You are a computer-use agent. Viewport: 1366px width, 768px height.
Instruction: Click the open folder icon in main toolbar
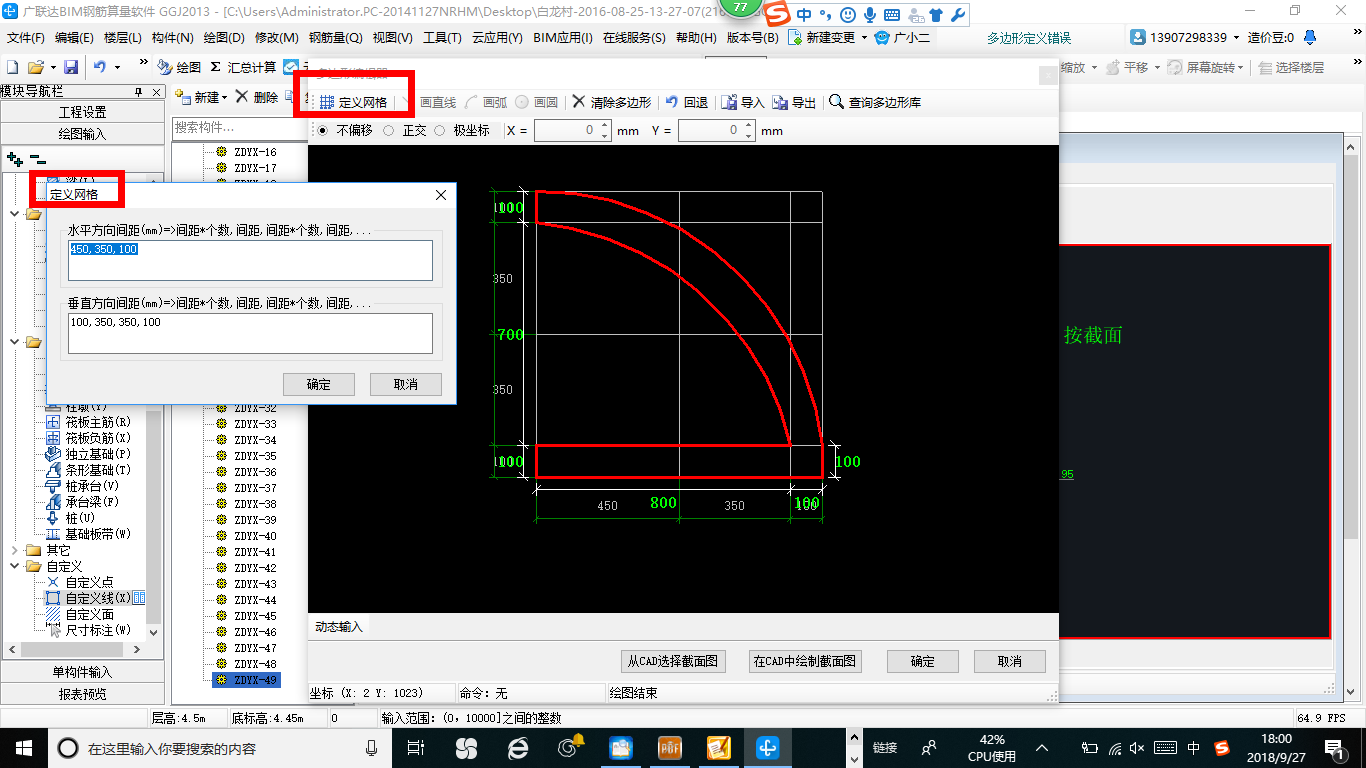[x=36, y=67]
